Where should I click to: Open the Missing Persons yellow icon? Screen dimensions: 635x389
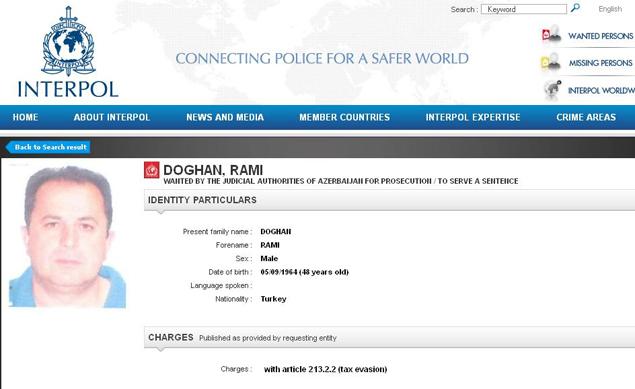[550, 62]
